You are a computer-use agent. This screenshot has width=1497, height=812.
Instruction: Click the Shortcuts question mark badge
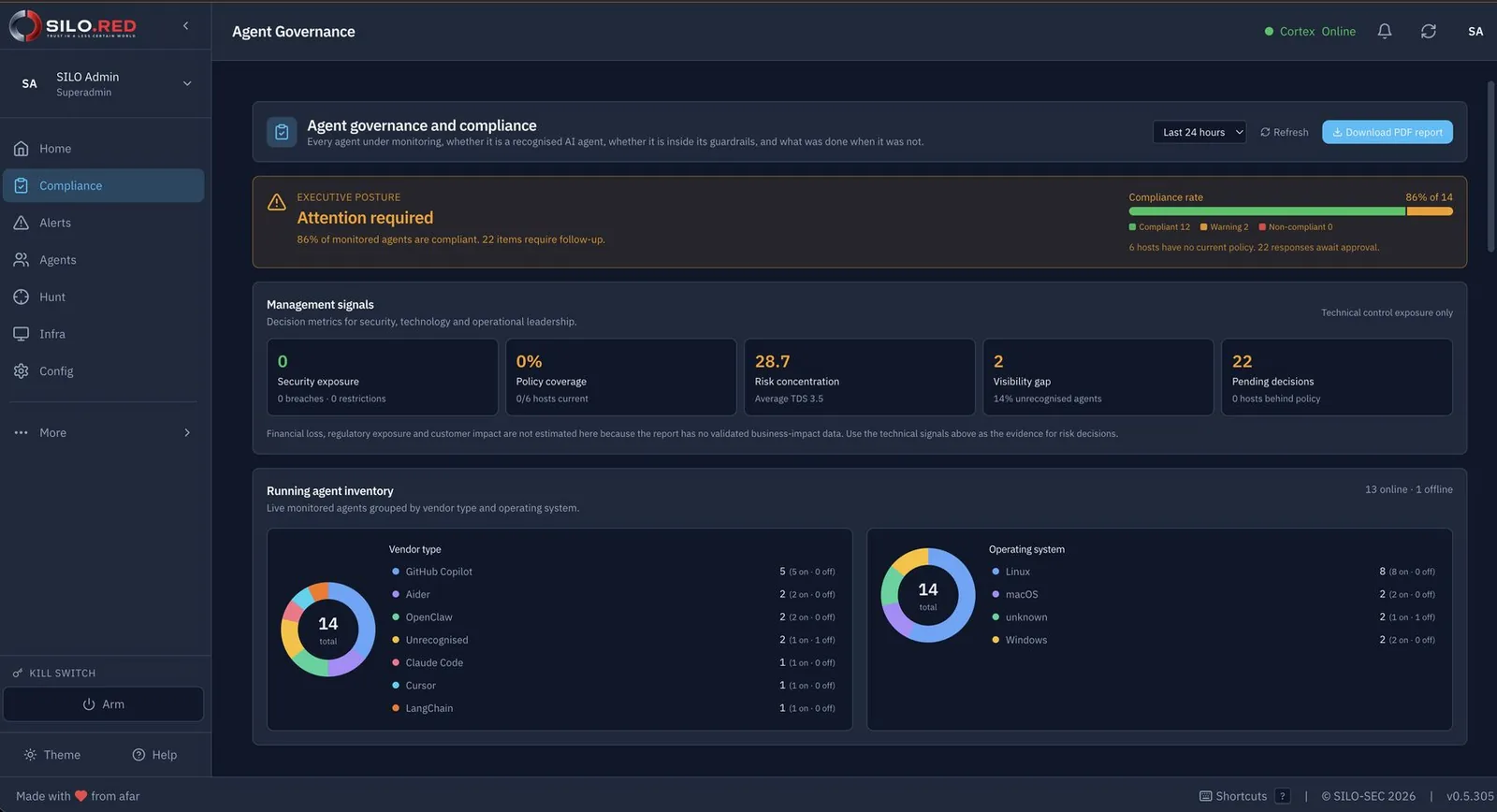coord(1283,796)
